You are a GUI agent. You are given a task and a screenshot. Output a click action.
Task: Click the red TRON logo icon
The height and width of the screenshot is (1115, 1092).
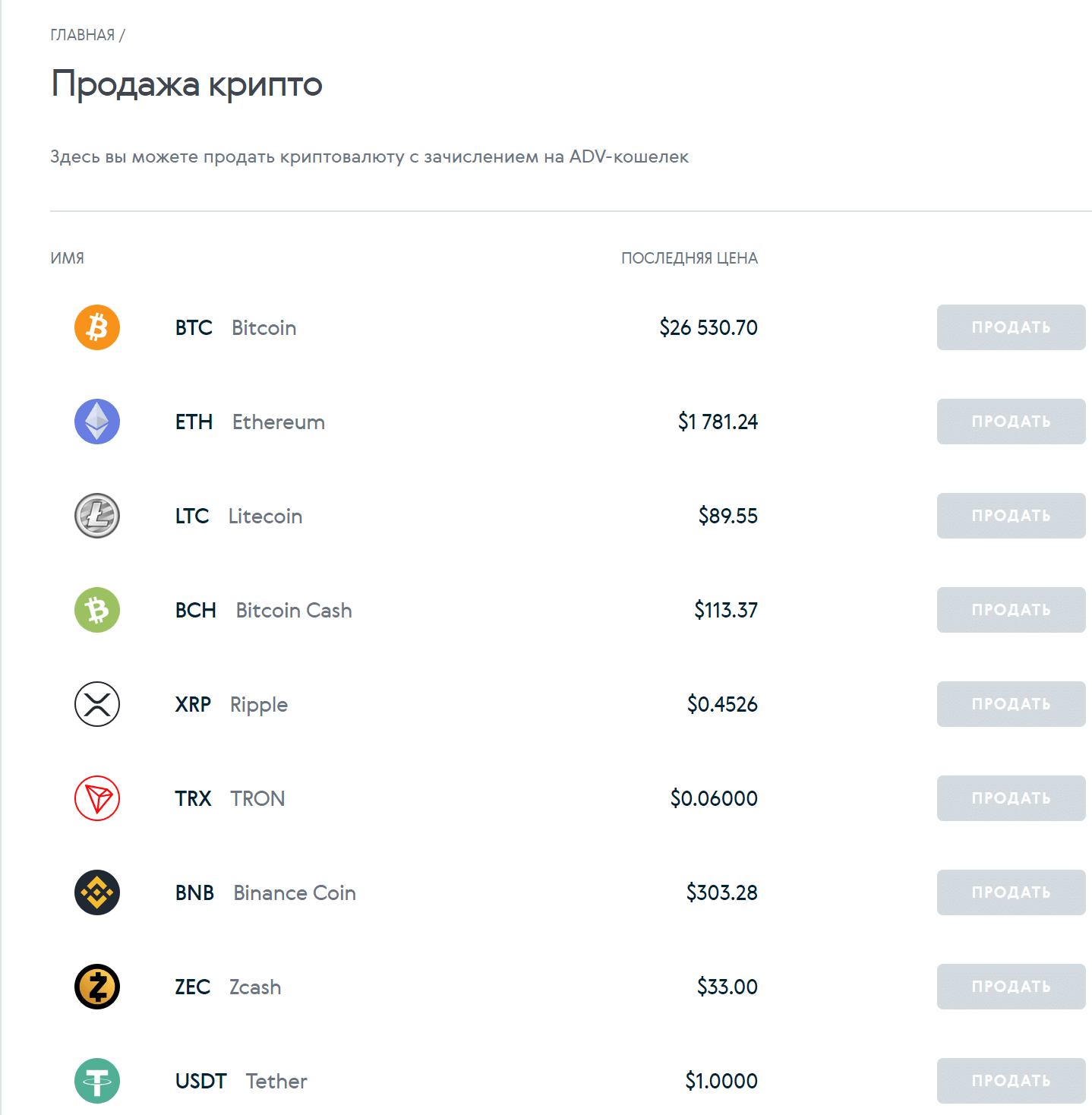97,798
